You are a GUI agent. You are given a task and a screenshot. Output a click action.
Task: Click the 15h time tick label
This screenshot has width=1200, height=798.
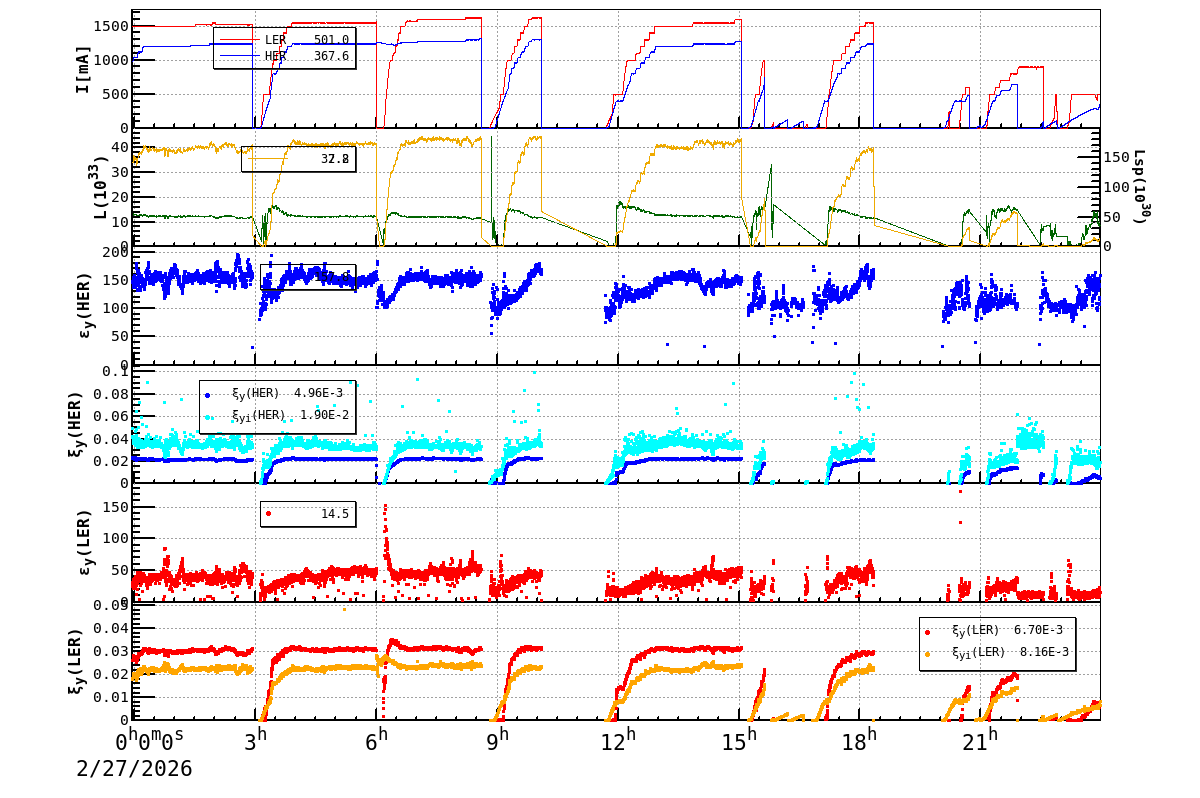coord(741,741)
